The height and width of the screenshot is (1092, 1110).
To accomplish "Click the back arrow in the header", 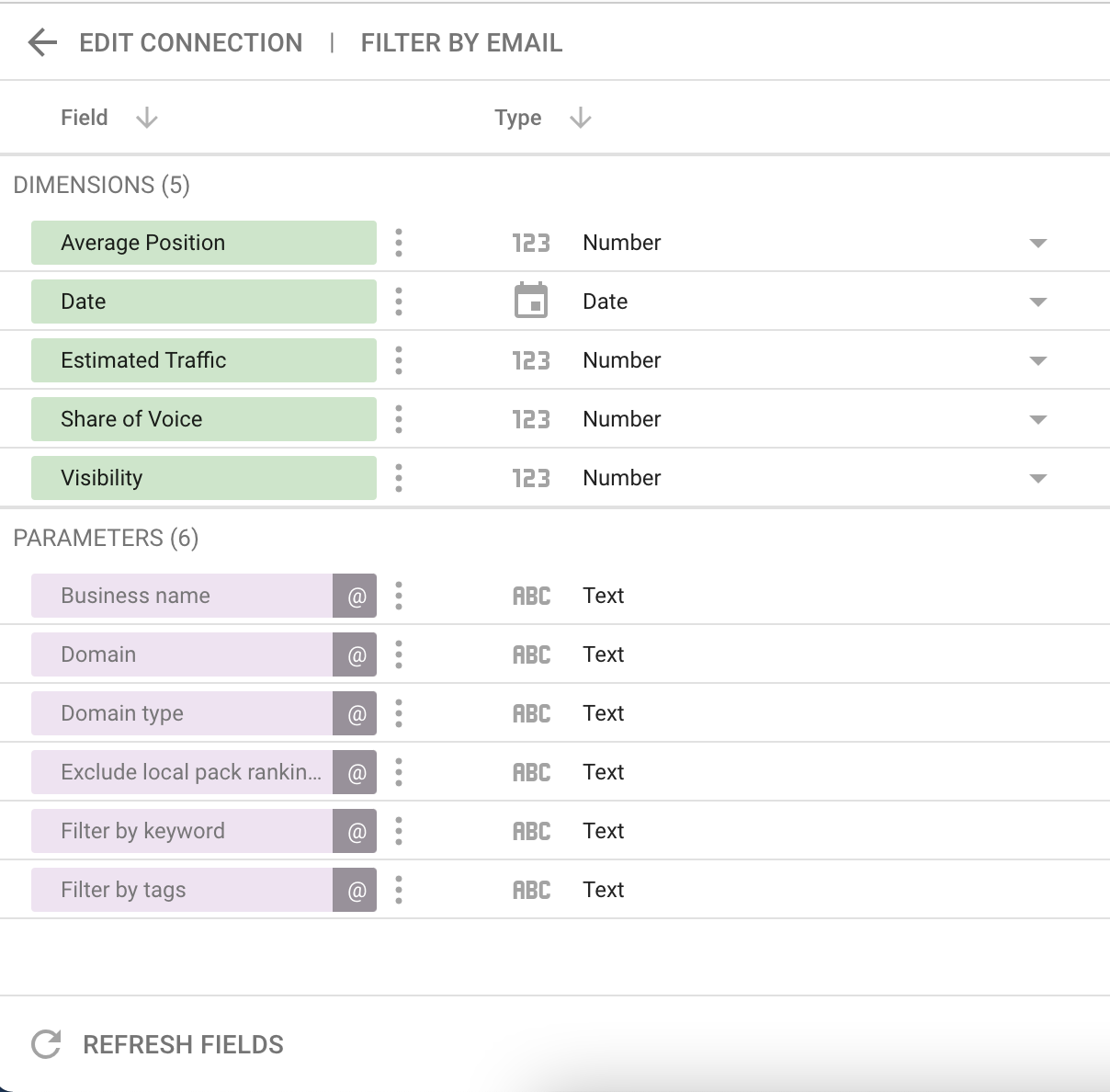I will [40, 42].
